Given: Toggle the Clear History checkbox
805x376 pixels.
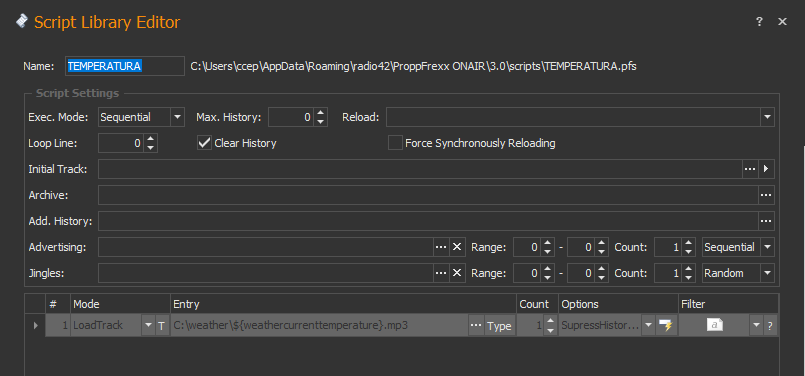Looking at the screenshot, I should click(205, 143).
